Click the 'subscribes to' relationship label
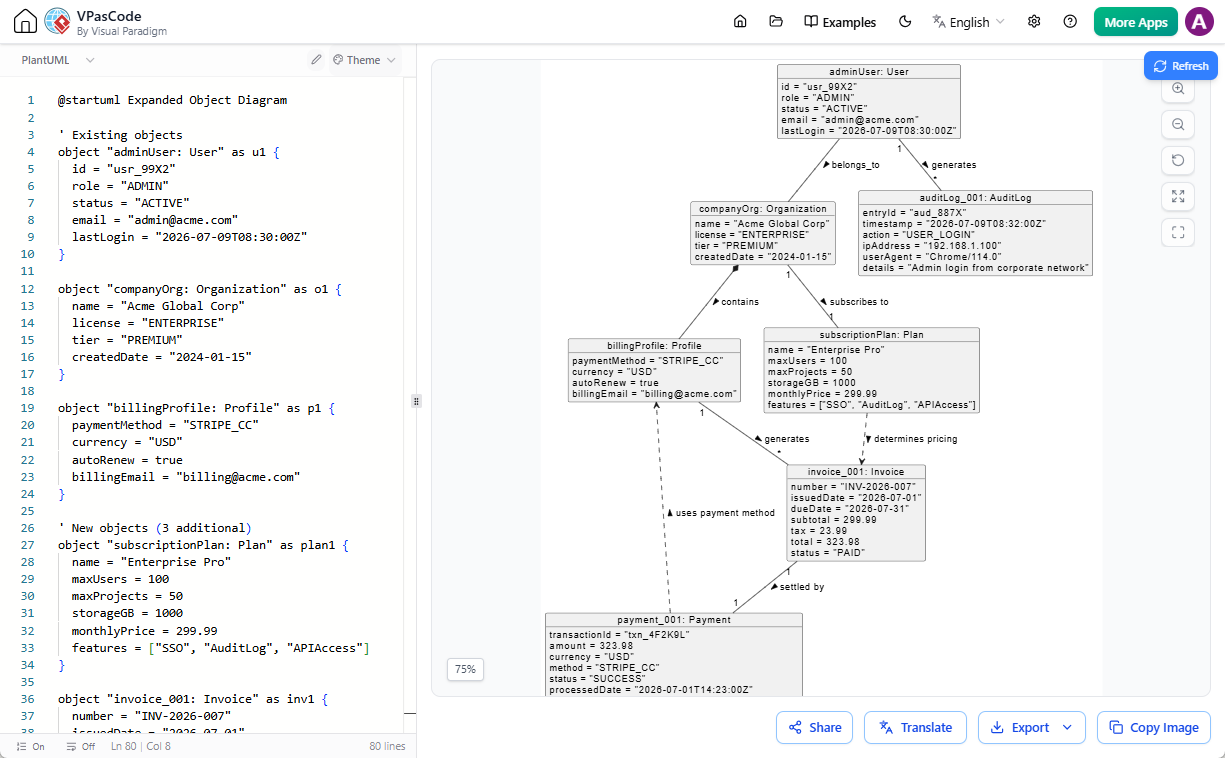The width and height of the screenshot is (1225, 758). pos(859,301)
